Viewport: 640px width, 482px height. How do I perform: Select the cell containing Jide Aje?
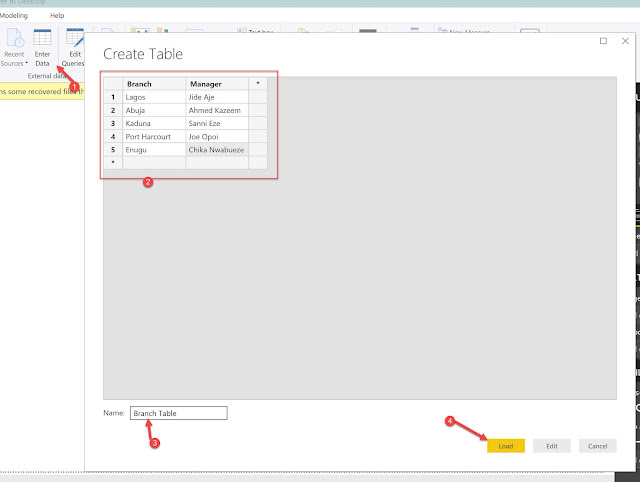217,97
